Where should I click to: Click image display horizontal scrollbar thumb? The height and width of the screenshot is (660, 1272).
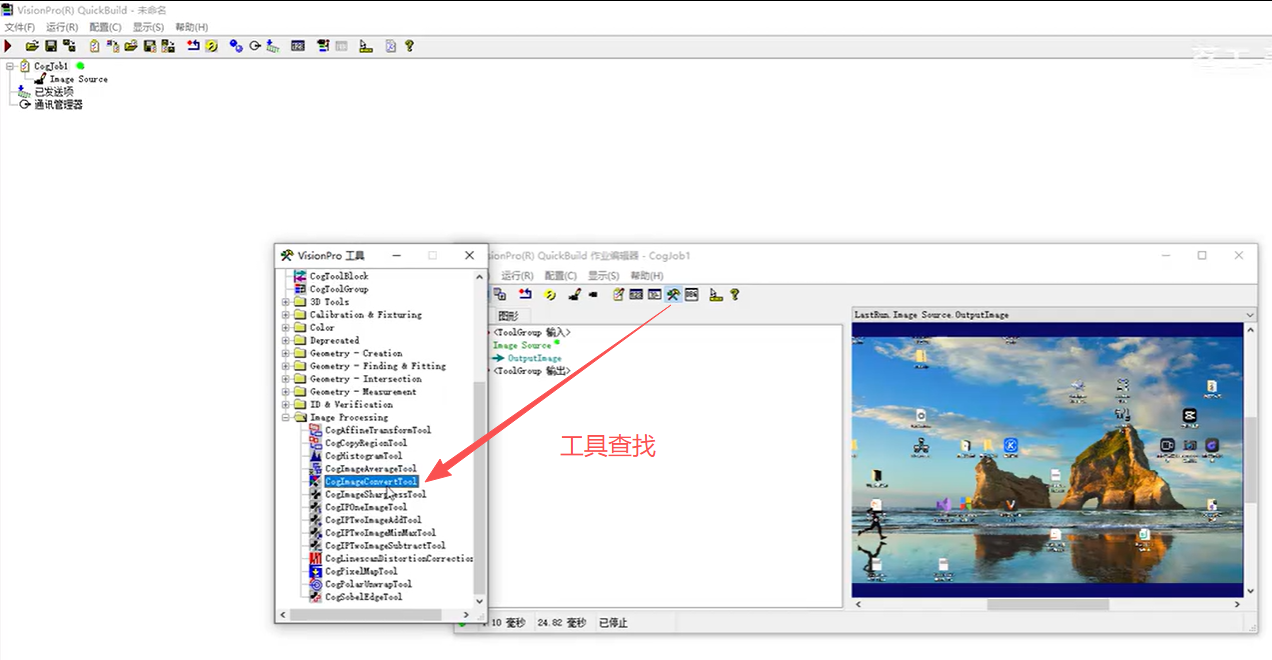pos(1048,604)
